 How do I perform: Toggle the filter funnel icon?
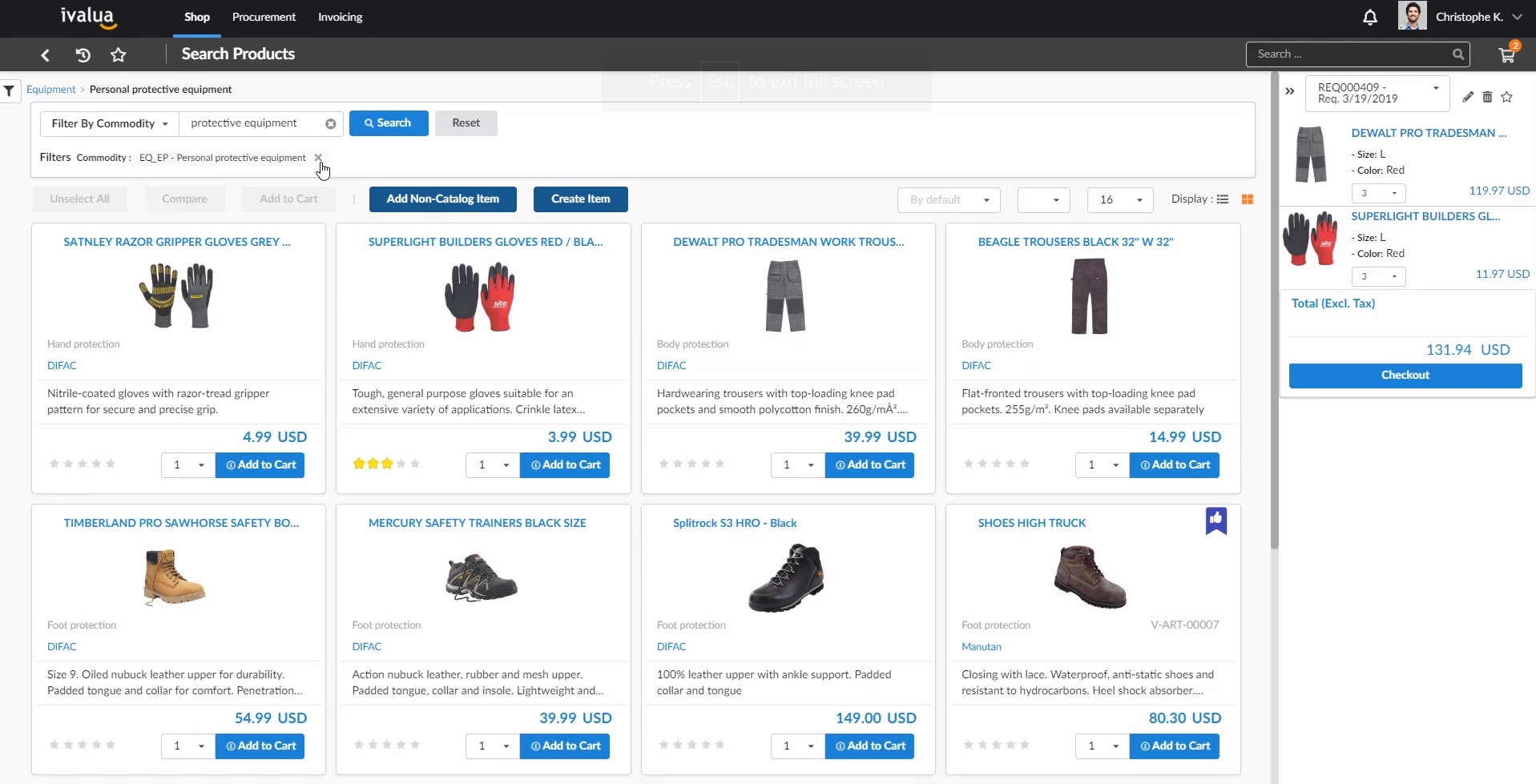coord(9,90)
